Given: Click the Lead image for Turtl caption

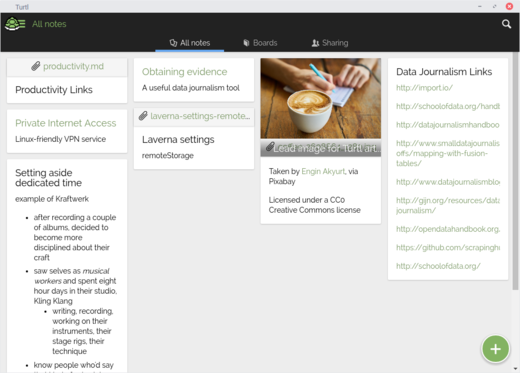Looking at the screenshot, I should pyautogui.click(x=326, y=148).
